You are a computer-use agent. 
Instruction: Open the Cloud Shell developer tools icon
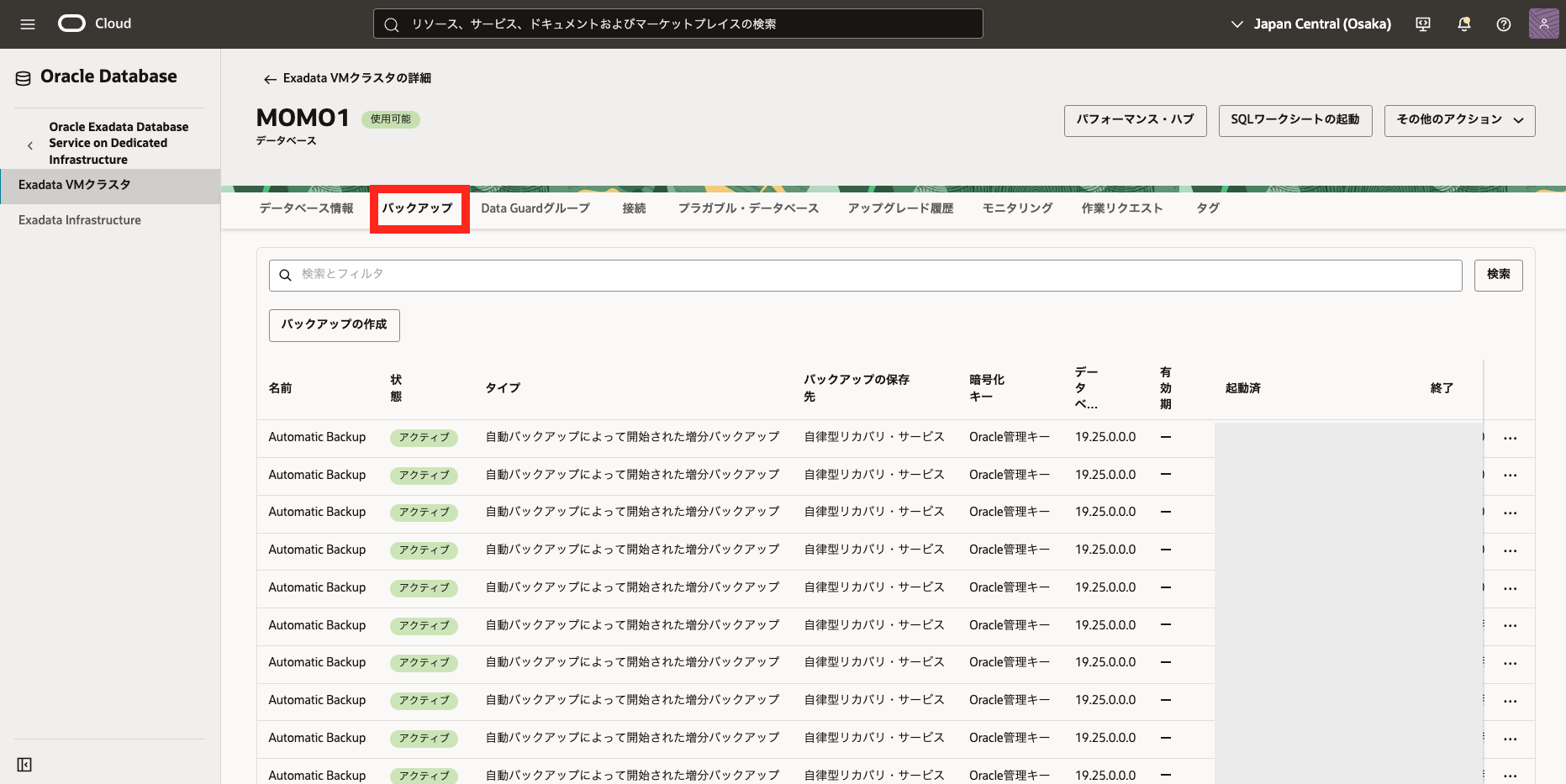pyautogui.click(x=1423, y=24)
